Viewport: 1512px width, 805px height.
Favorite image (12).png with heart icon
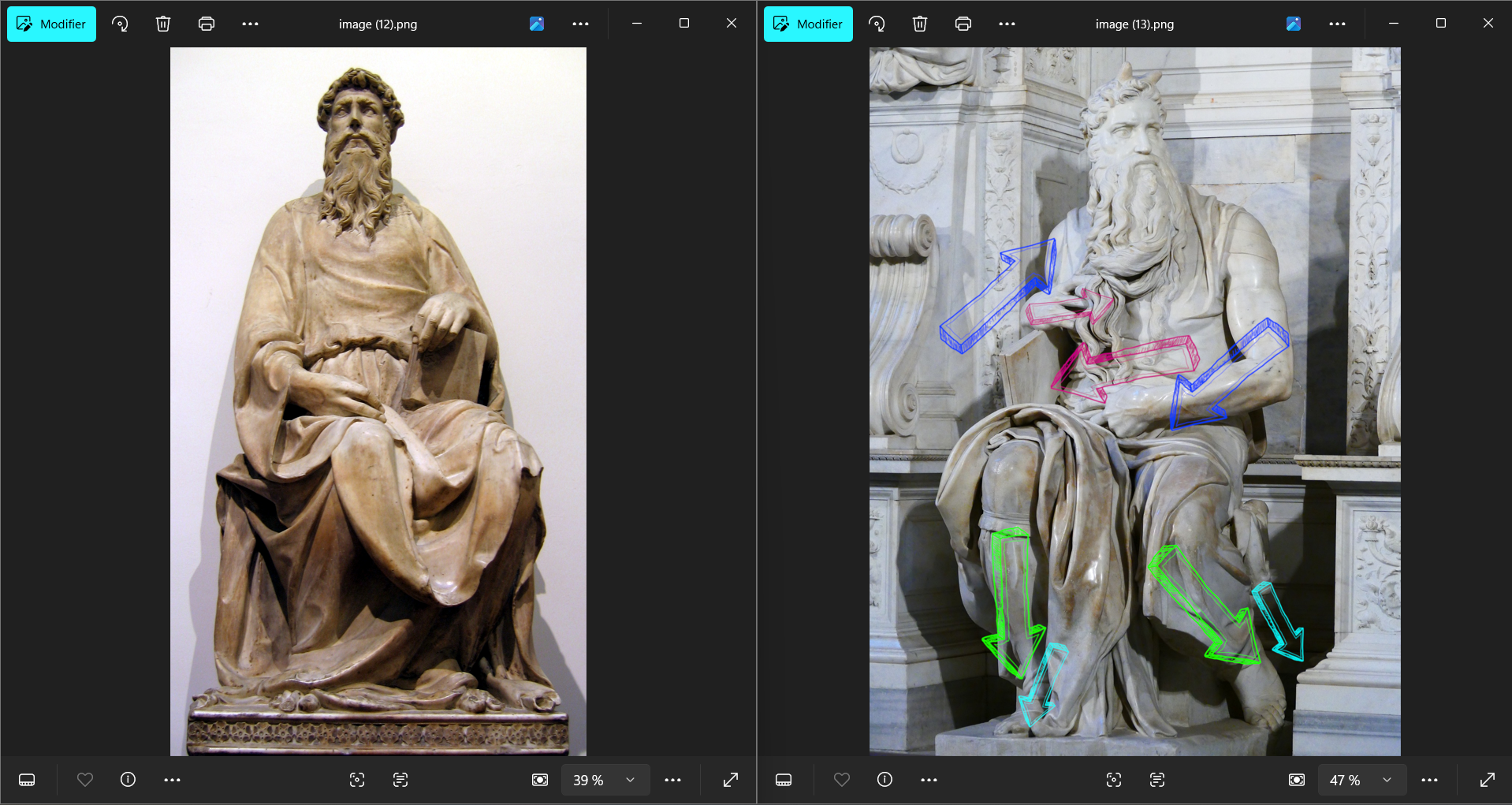tap(85, 780)
